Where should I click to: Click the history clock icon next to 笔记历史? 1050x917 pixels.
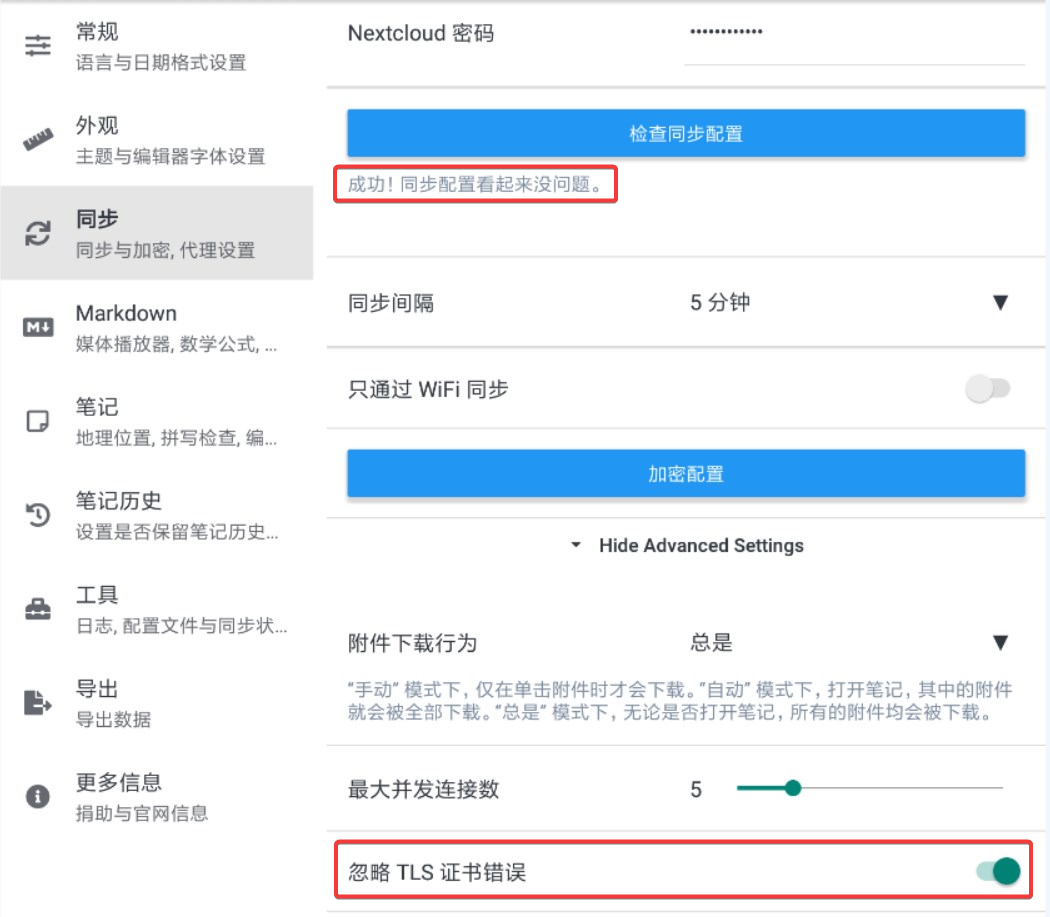coord(38,514)
